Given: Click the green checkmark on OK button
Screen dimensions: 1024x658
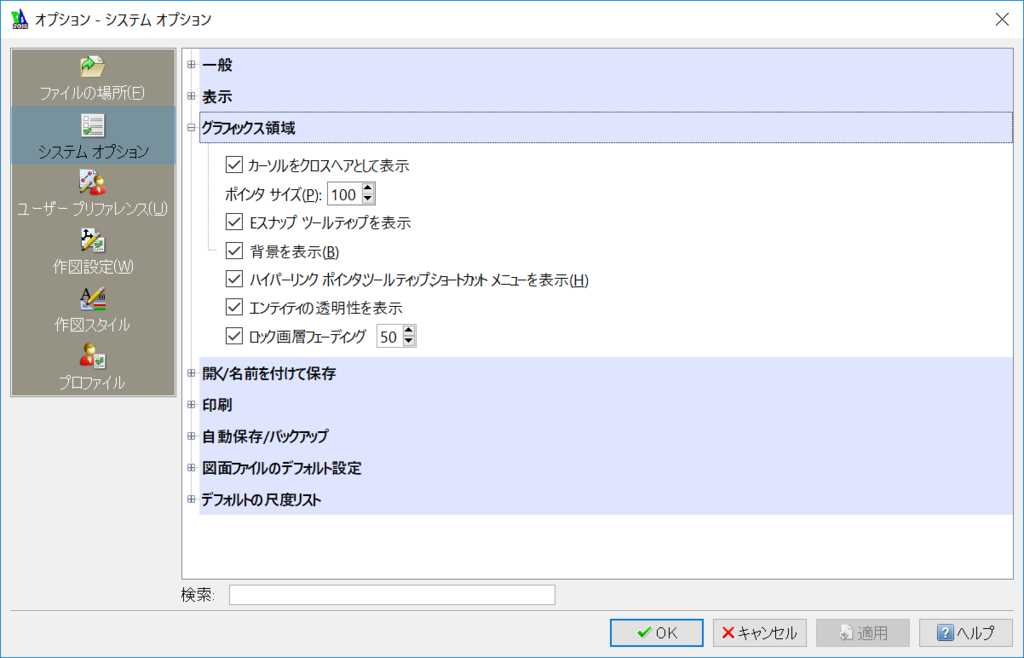Looking at the screenshot, I should (x=644, y=633).
